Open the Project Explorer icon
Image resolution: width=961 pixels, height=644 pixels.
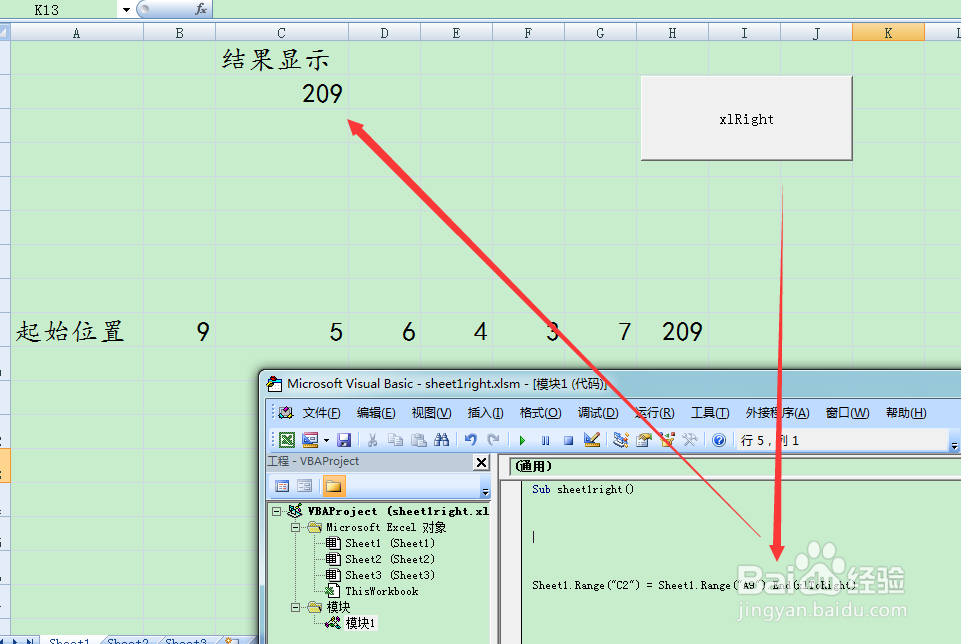coord(621,440)
